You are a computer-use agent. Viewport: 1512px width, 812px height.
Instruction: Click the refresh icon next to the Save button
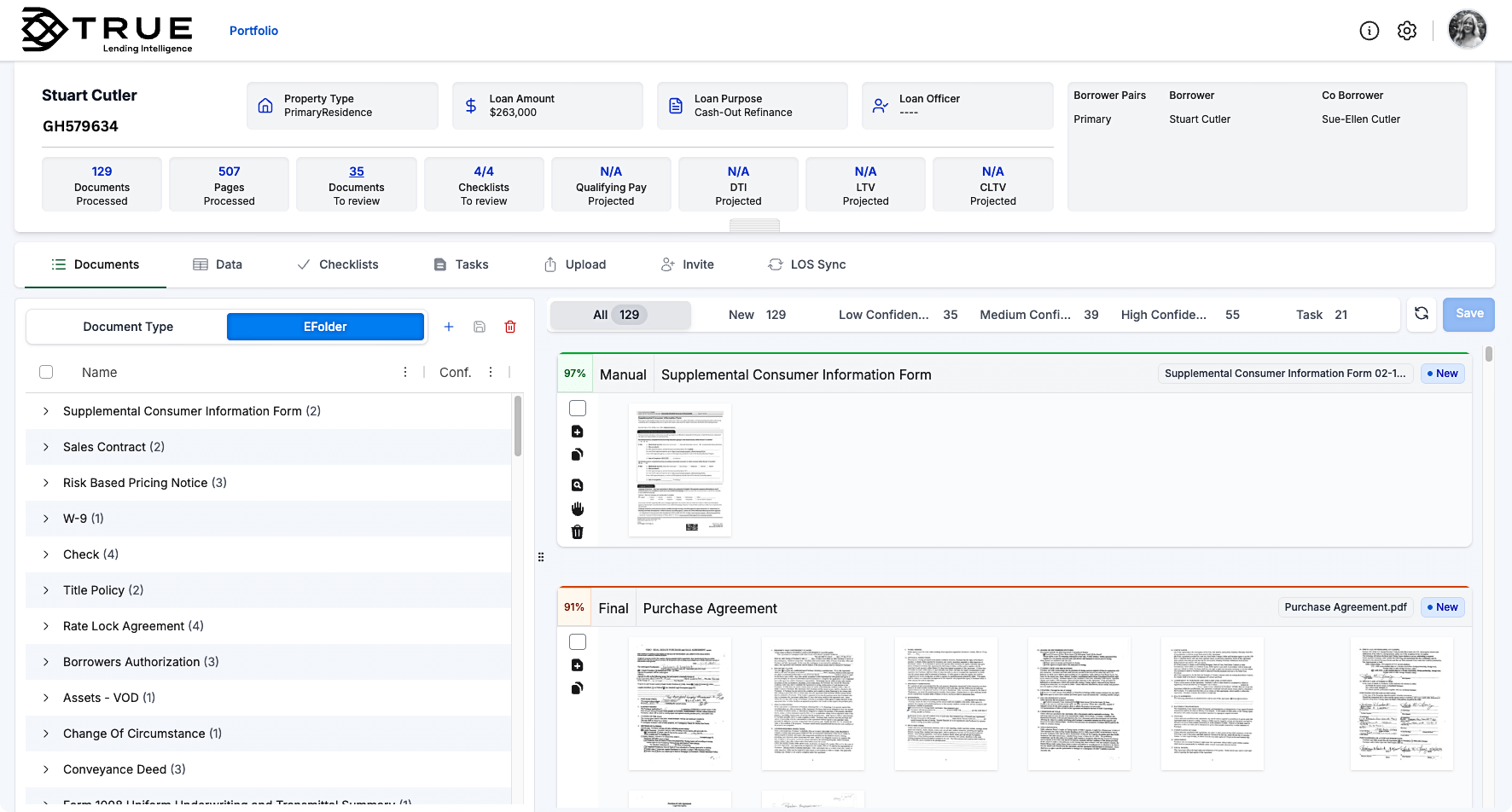1422,314
